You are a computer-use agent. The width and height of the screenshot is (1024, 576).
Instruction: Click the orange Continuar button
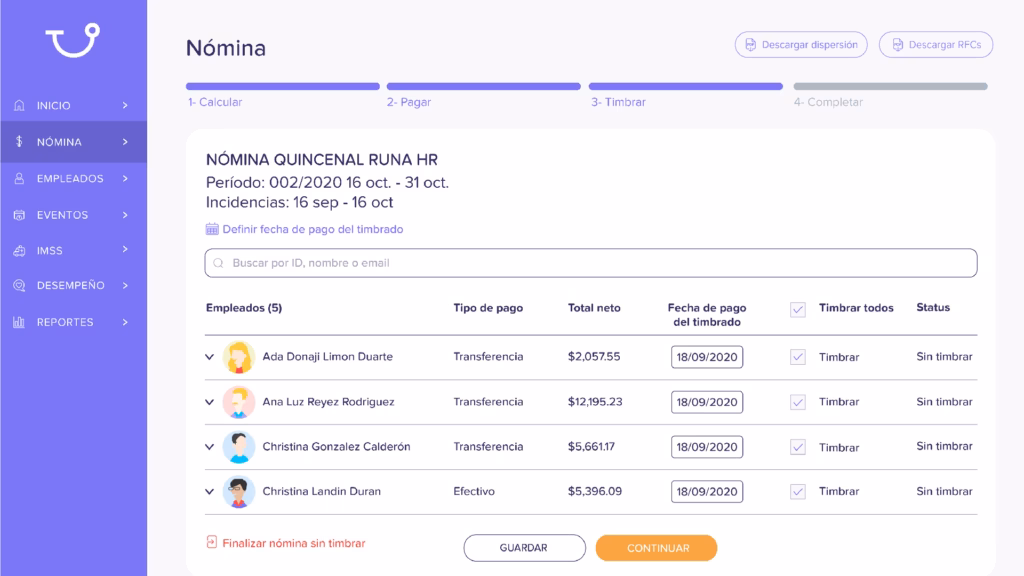tap(656, 548)
